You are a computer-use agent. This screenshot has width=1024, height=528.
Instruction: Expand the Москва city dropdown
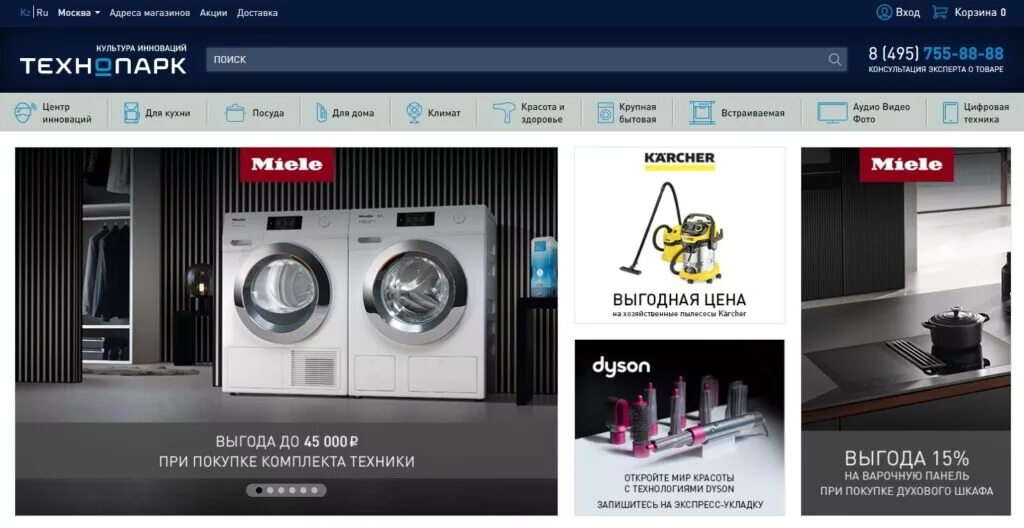point(78,12)
